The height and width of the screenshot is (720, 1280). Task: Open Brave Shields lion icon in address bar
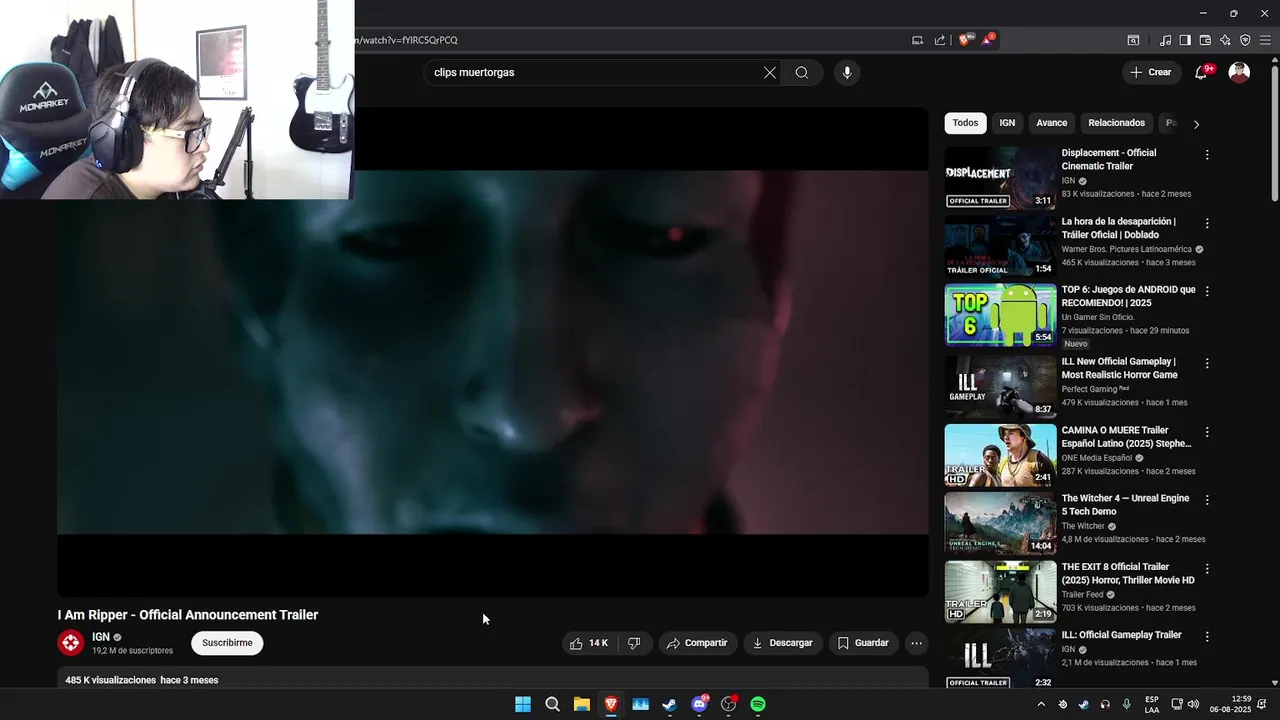[965, 40]
